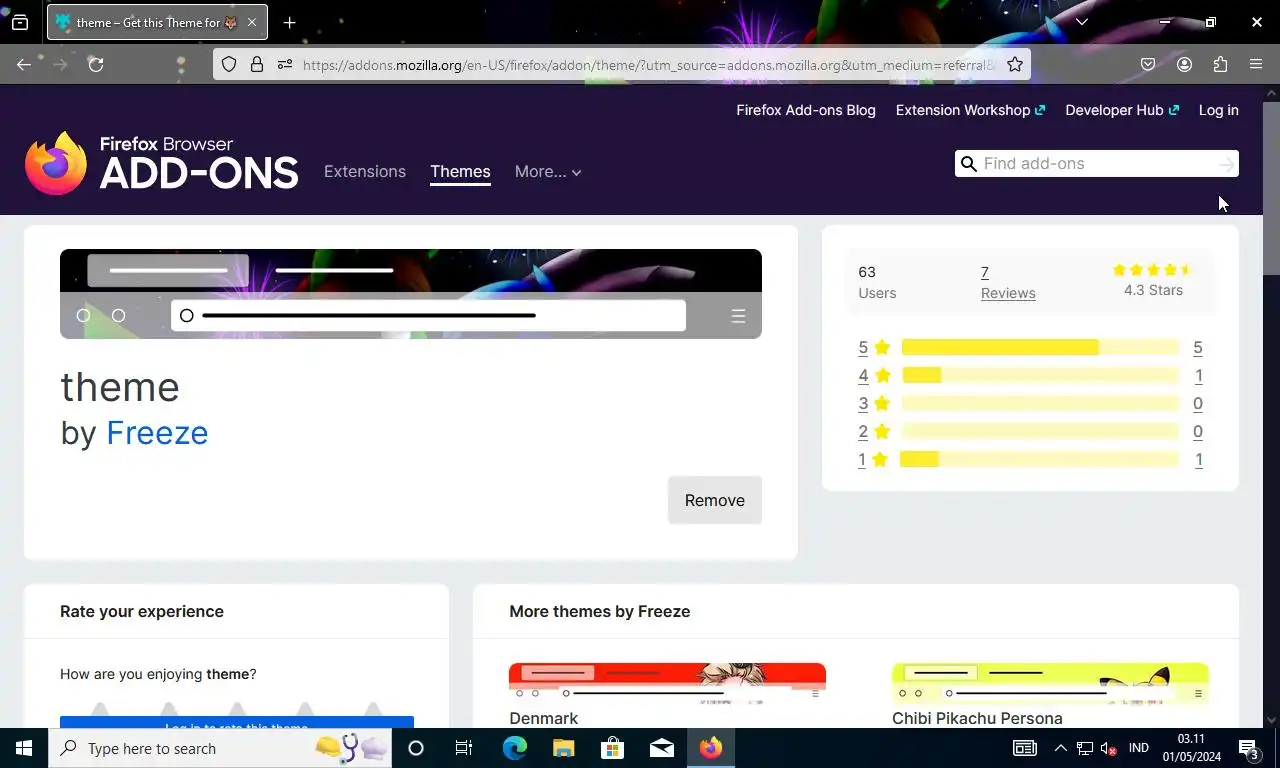This screenshot has width=1280, height=768.
Task: Open Extension Workshop link
Action: click(x=970, y=110)
